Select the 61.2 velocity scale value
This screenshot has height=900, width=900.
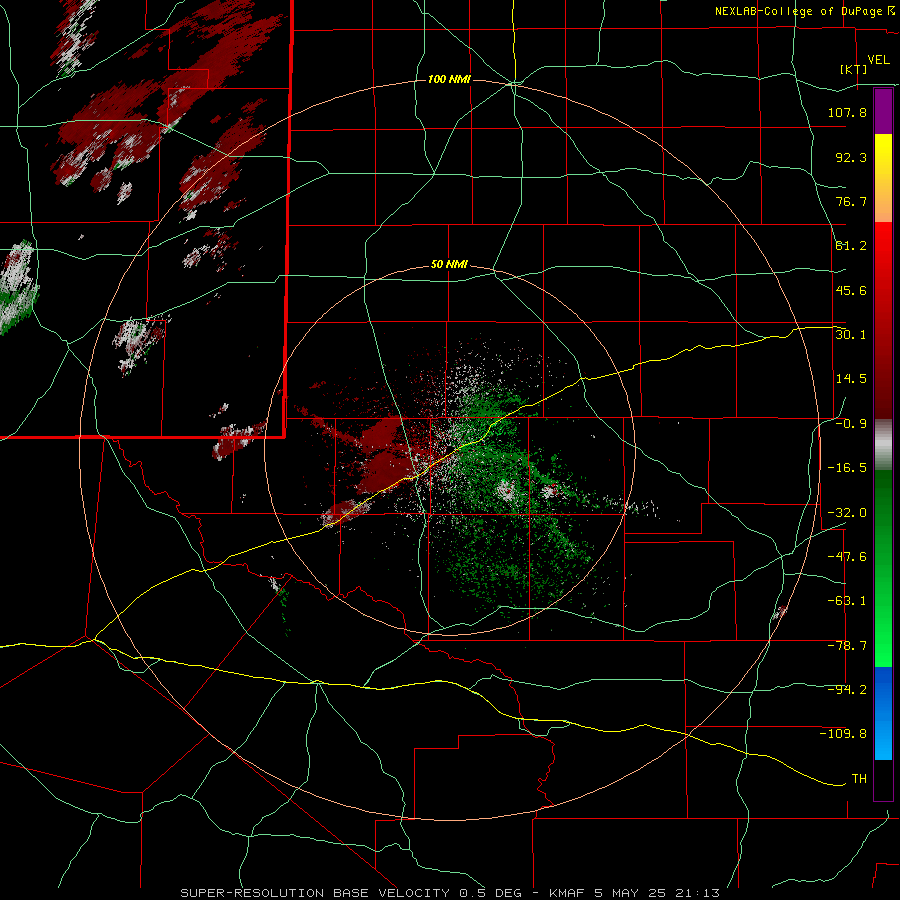[x=851, y=246]
